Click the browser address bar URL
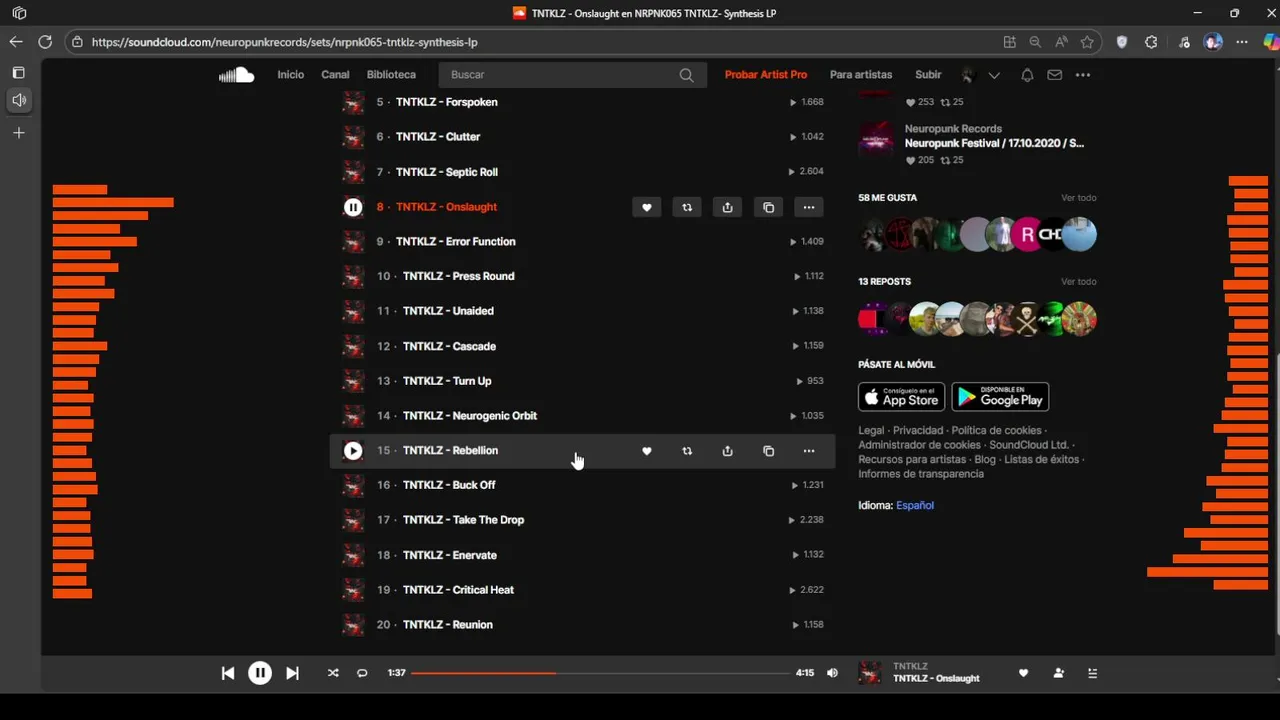This screenshot has height=720, width=1280. coord(284,42)
